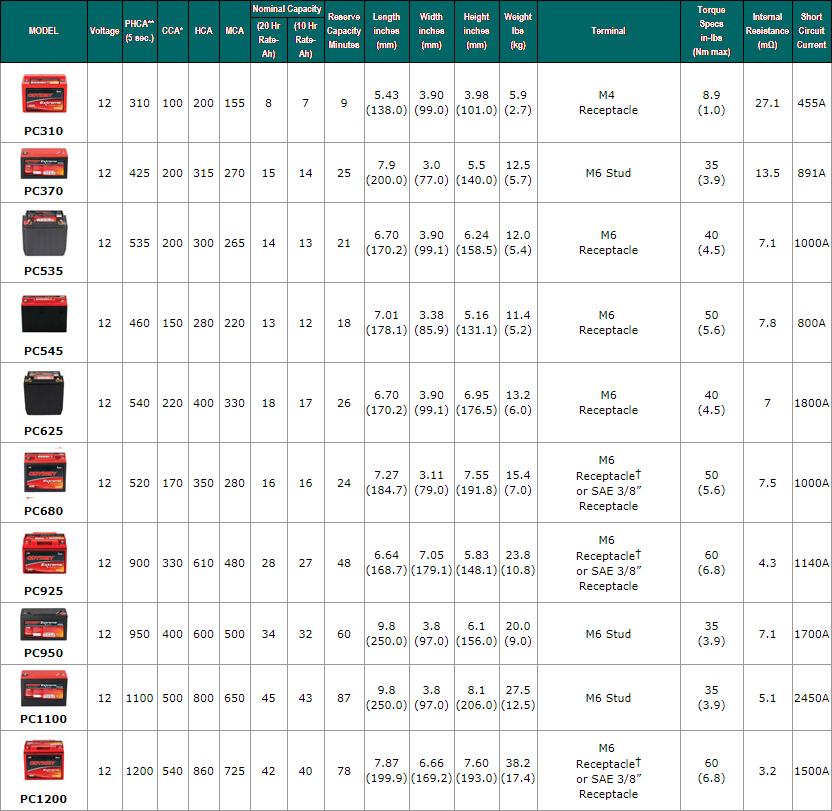Image resolution: width=832 pixels, height=811 pixels.
Task: Open the PC535 battery picture
Action: pyautogui.click(x=44, y=234)
